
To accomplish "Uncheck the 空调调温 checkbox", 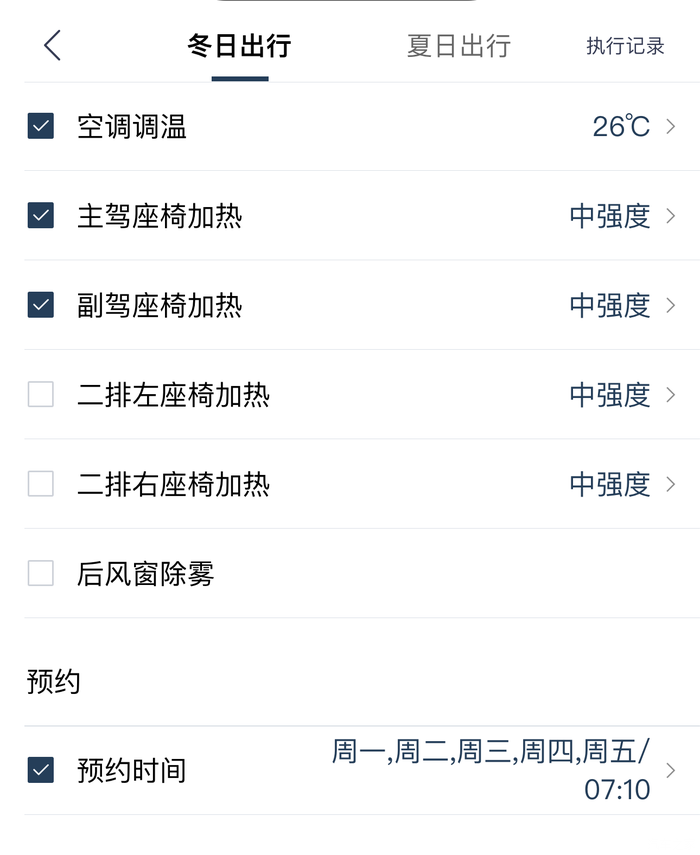I will [x=41, y=127].
